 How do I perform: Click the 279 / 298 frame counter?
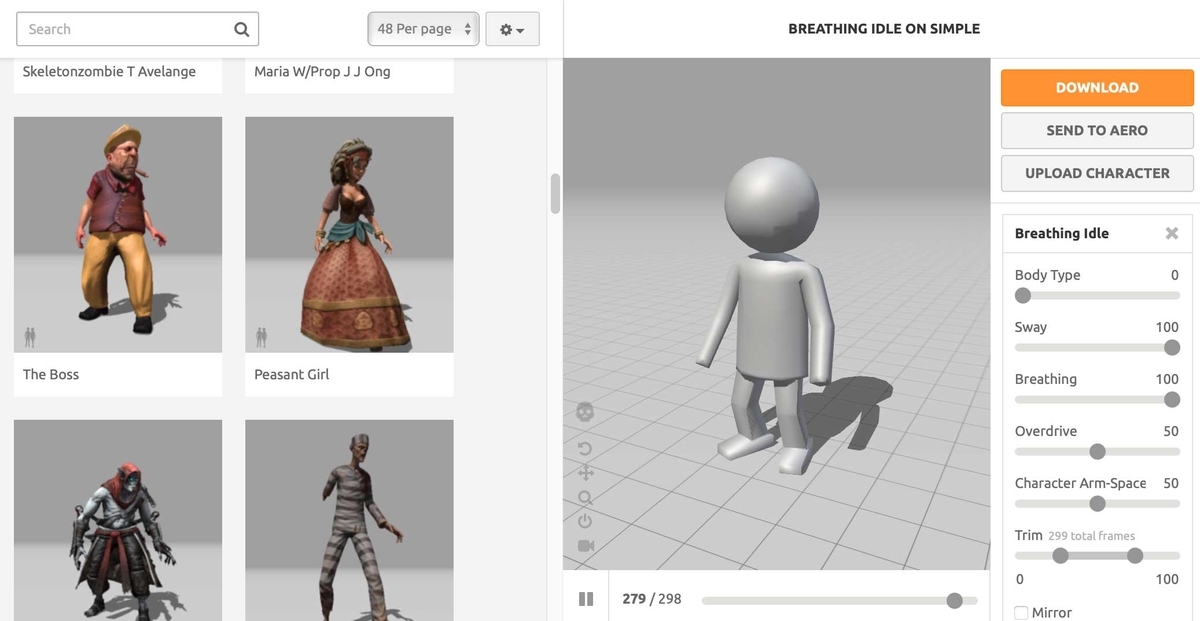click(651, 599)
